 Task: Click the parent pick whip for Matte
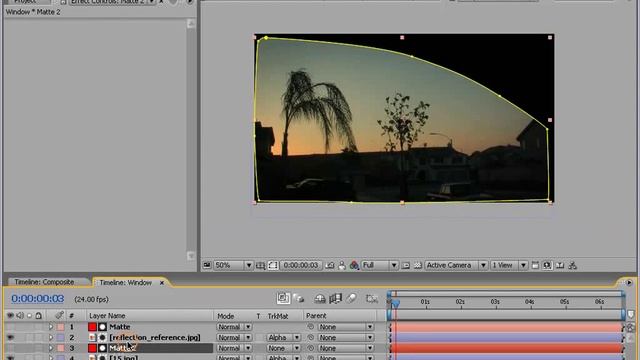[x=311, y=327]
